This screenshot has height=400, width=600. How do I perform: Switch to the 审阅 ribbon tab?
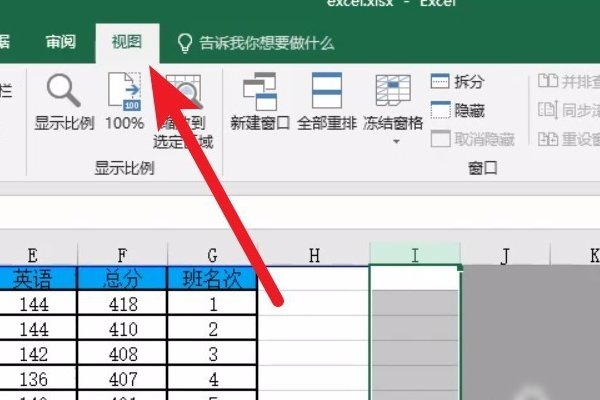click(60, 42)
